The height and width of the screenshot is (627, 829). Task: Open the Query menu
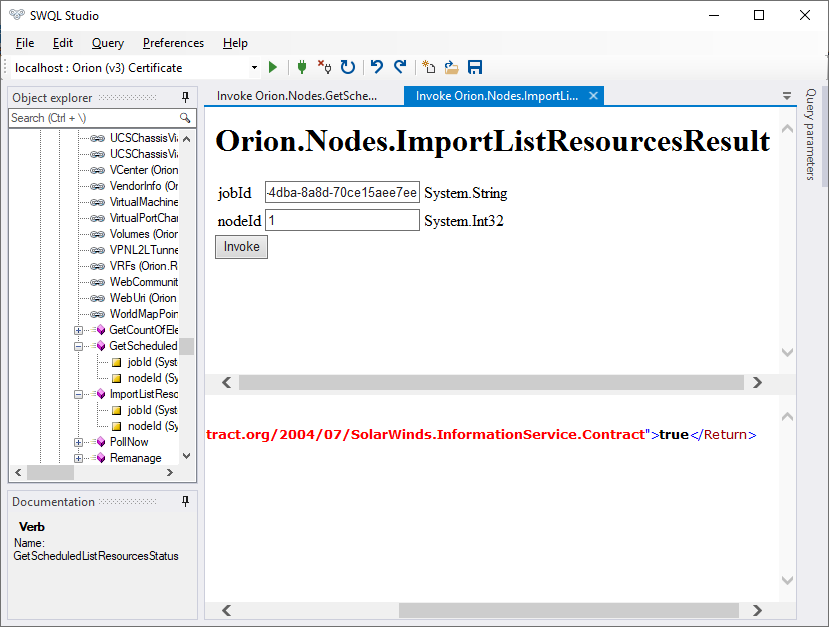(x=108, y=43)
